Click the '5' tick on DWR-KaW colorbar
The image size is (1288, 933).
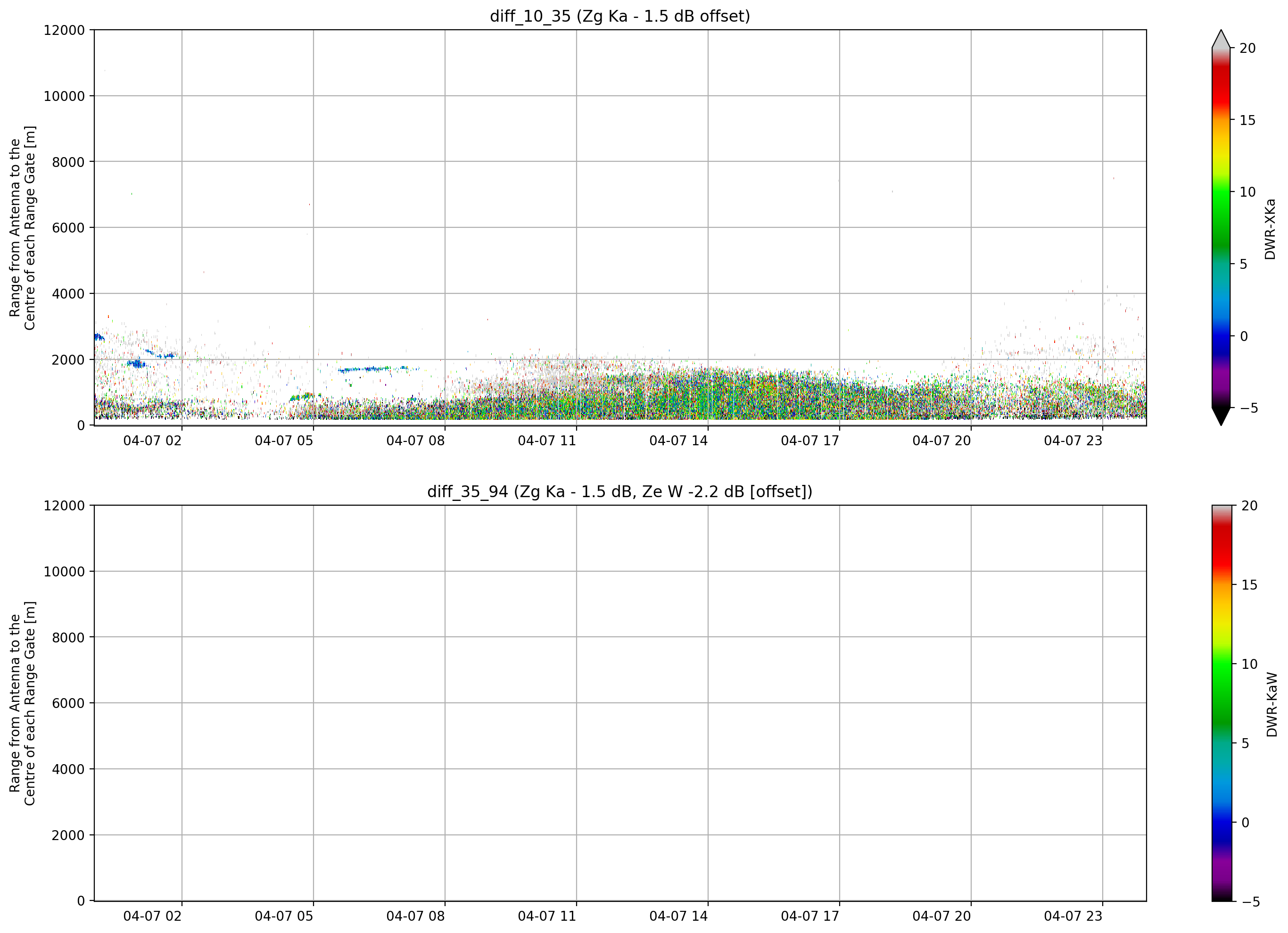click(x=1246, y=743)
